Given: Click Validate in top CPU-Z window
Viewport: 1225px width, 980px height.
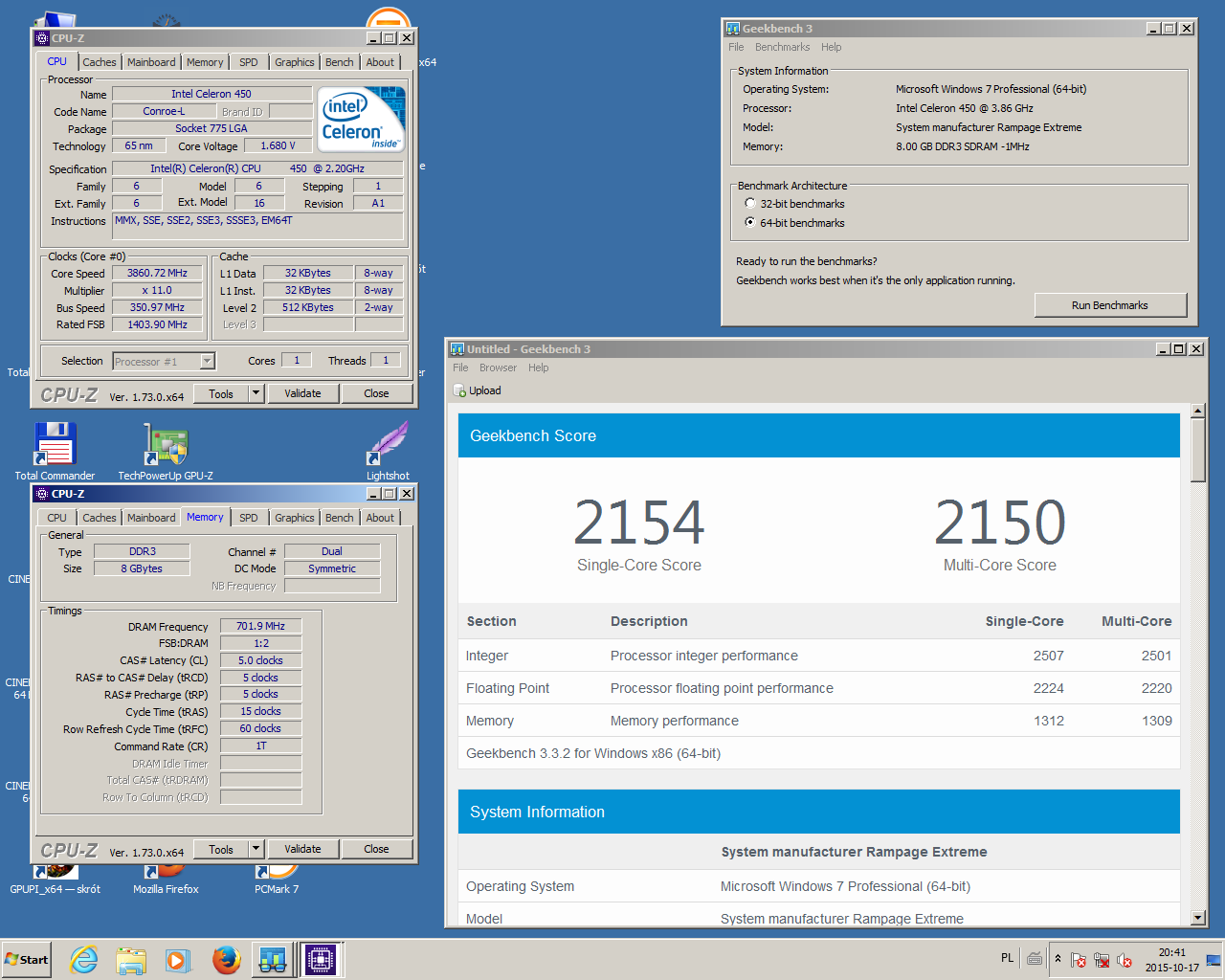Looking at the screenshot, I should (302, 393).
